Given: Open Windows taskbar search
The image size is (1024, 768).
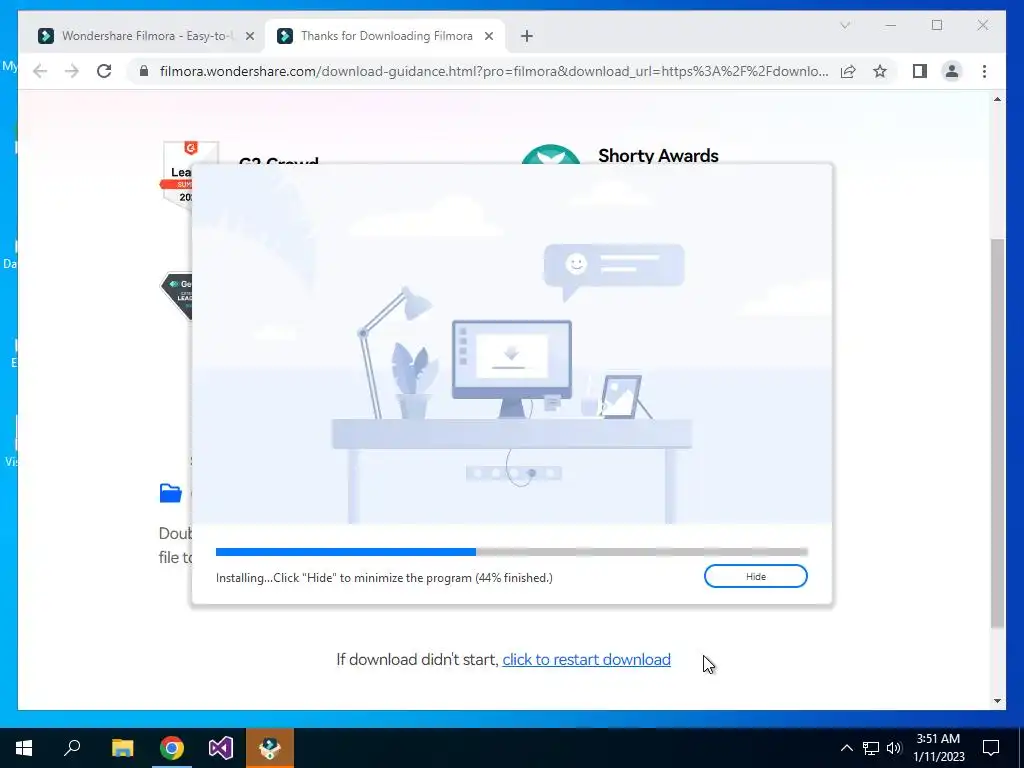Looking at the screenshot, I should (72, 748).
